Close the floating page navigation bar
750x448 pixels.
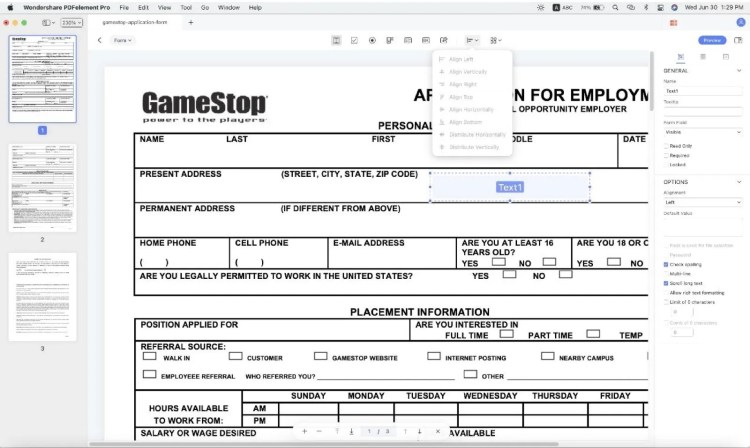(x=438, y=431)
